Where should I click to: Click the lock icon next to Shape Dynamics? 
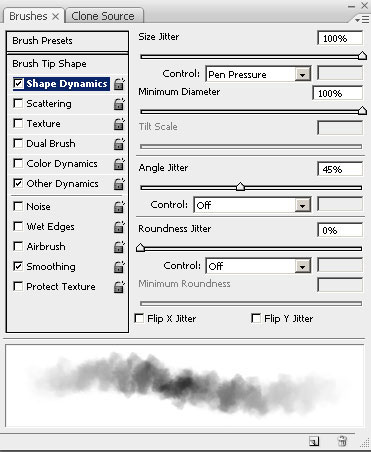tap(119, 84)
